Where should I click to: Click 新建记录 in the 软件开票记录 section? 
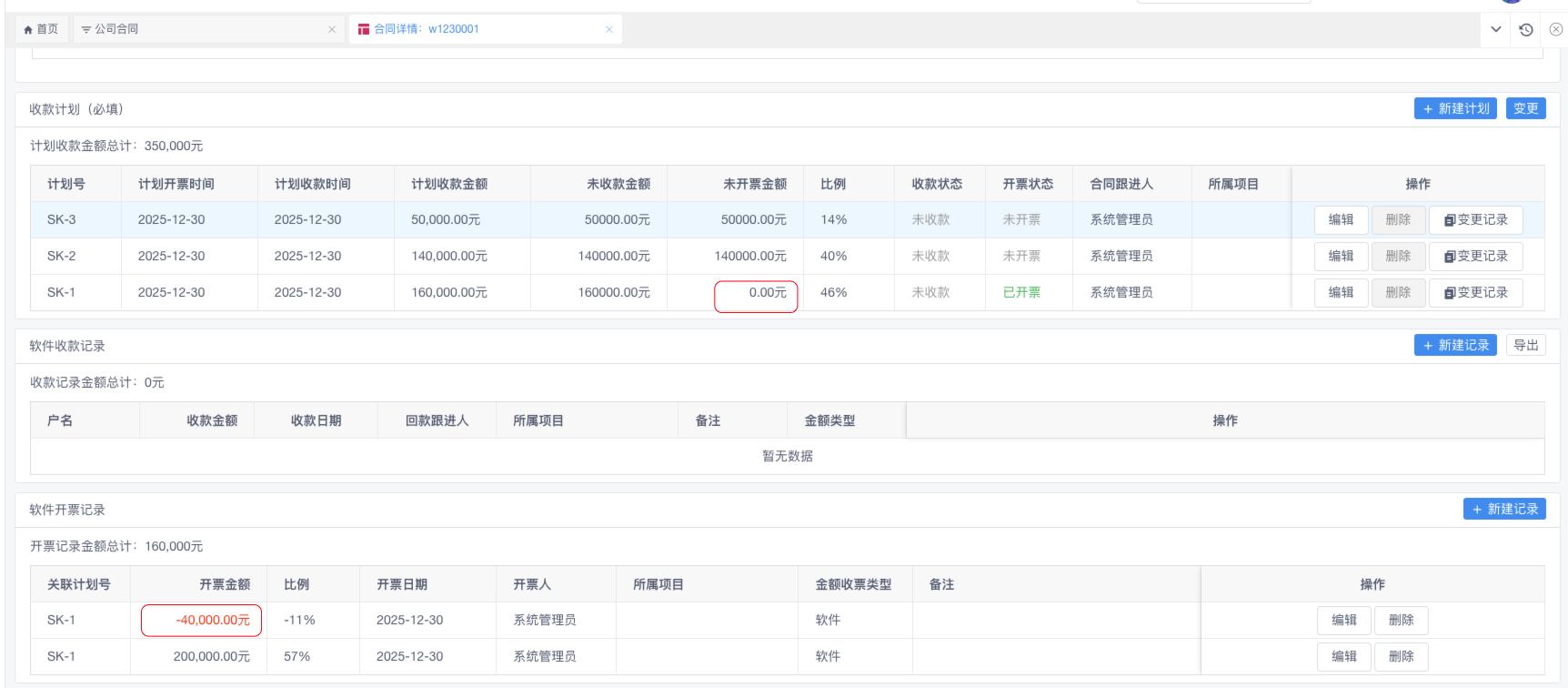point(1504,509)
